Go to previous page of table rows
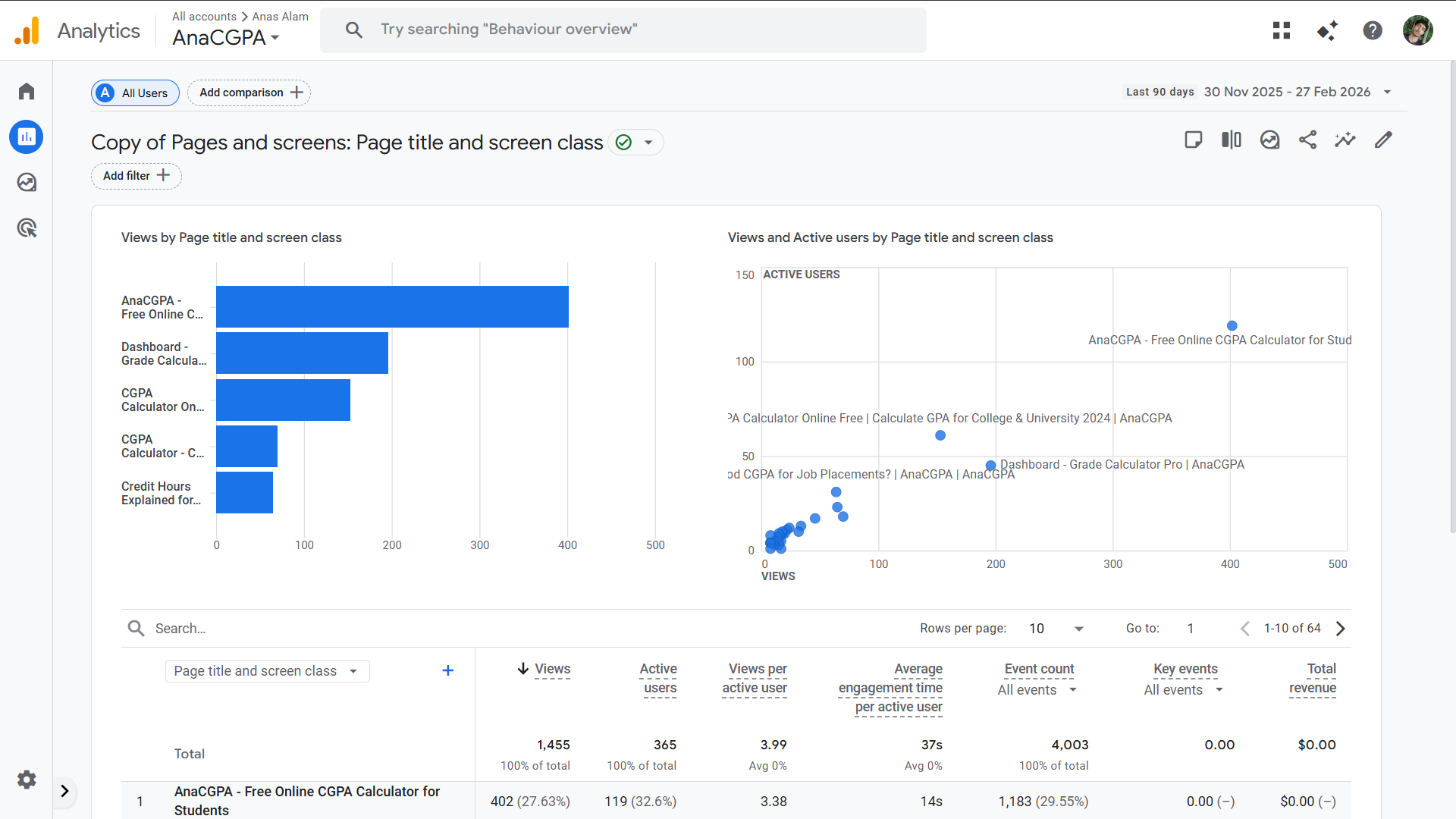 1245,629
